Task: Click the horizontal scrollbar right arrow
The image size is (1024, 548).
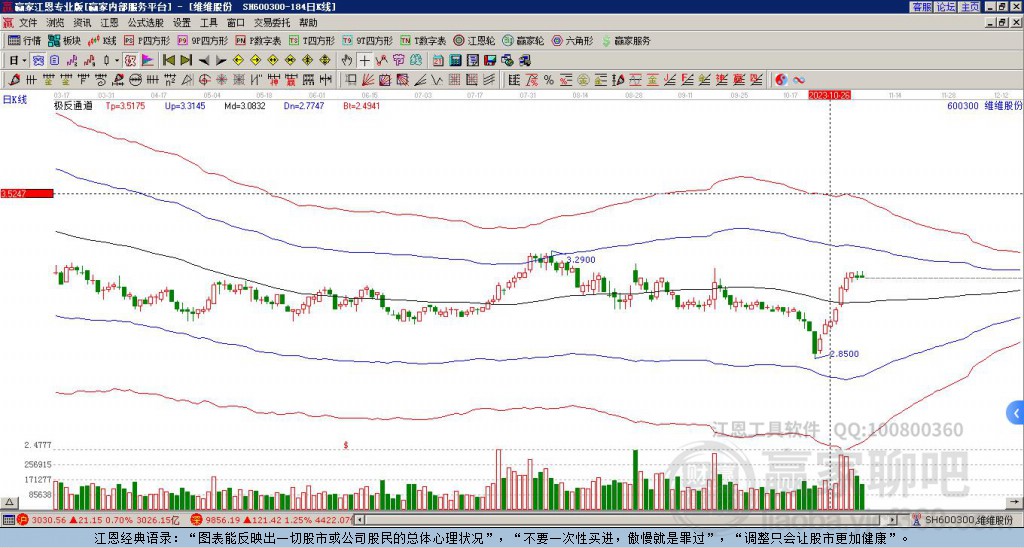Action: [892, 520]
